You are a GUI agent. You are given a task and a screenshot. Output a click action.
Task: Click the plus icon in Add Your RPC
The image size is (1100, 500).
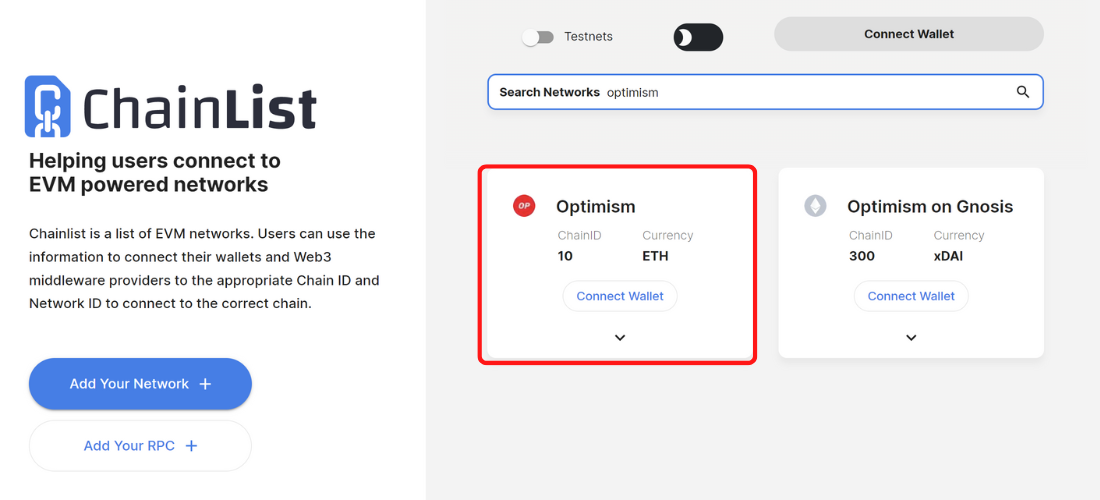(191, 446)
